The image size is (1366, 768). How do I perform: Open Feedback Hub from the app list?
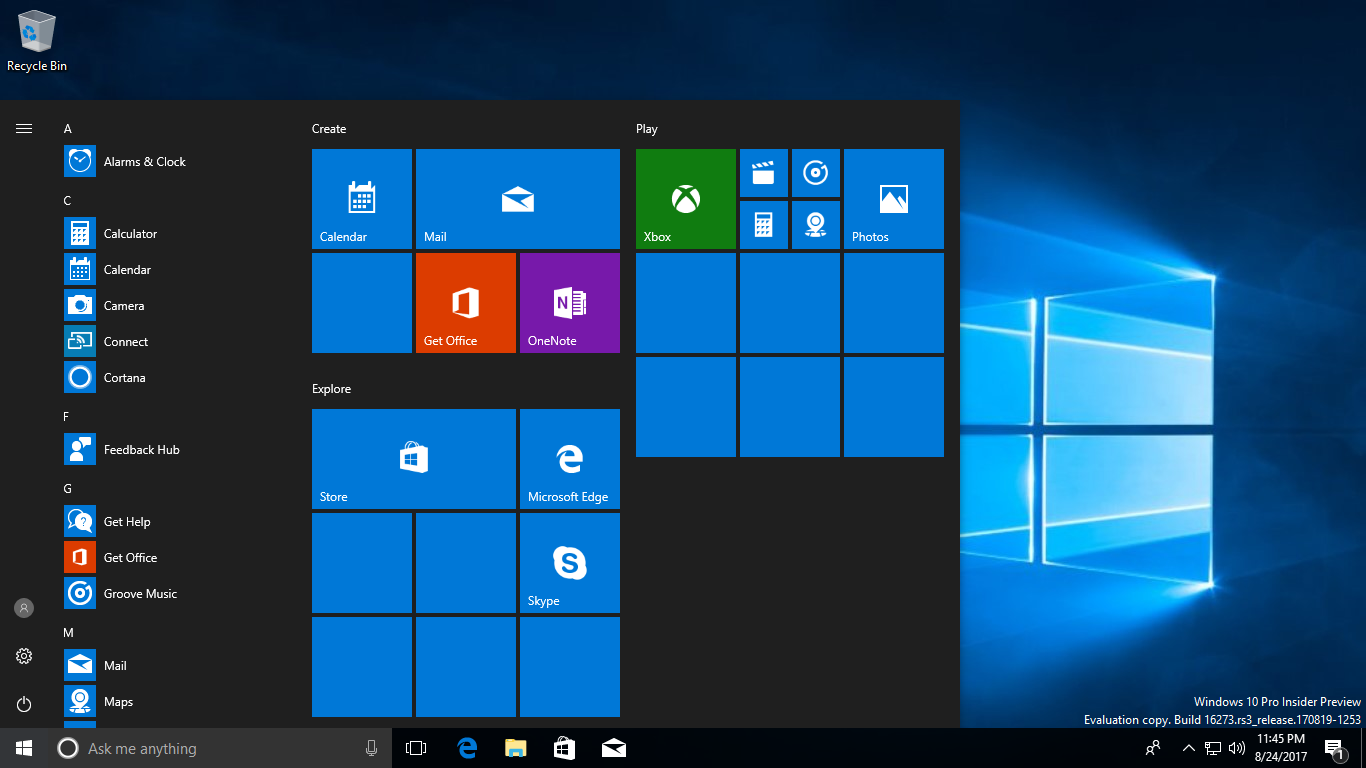tap(176, 450)
